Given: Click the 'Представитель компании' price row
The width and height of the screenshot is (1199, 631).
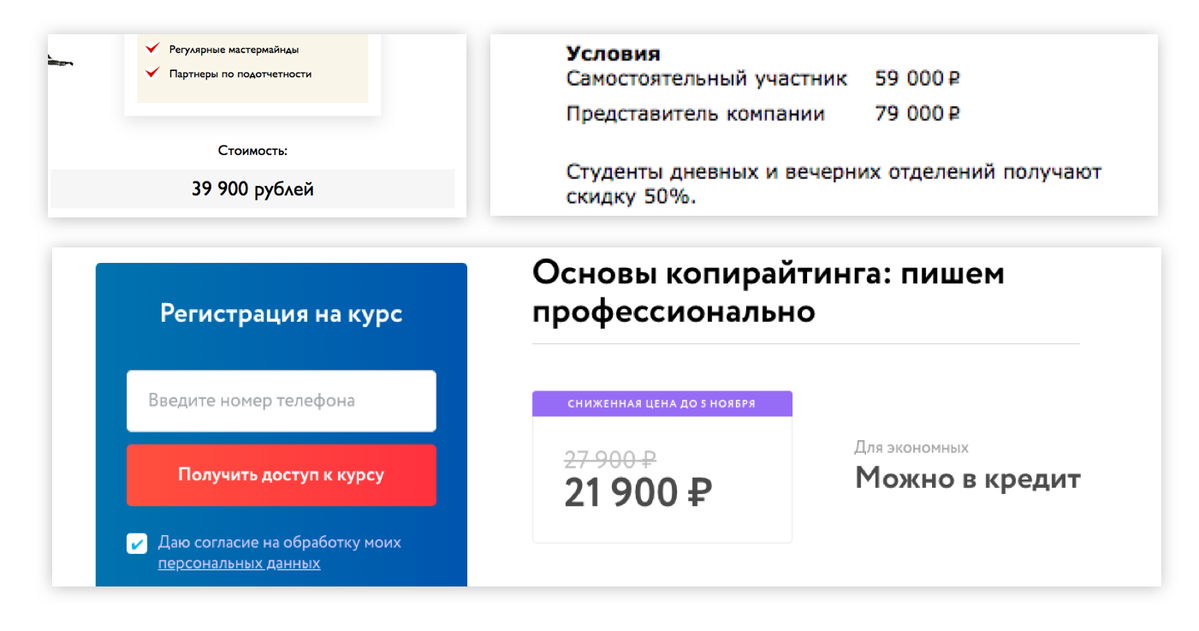Looking at the screenshot, I should tap(763, 114).
